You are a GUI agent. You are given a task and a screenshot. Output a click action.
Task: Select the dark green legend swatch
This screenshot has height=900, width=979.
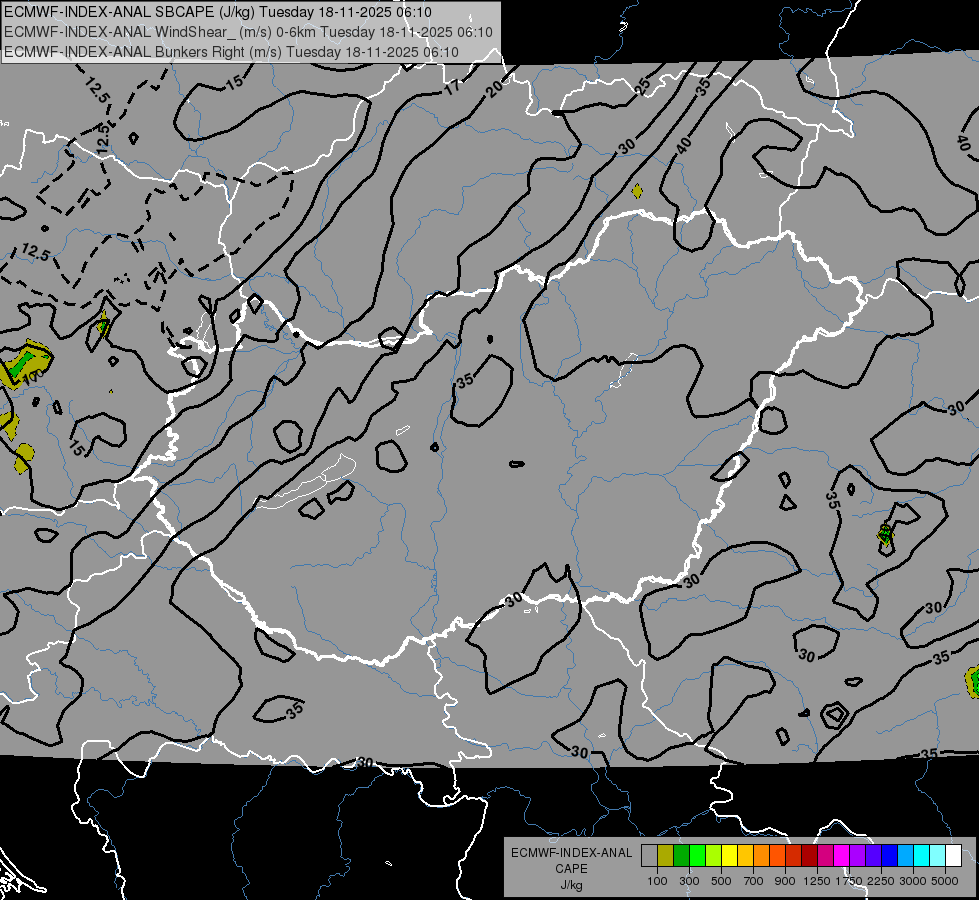pyautogui.click(x=681, y=856)
